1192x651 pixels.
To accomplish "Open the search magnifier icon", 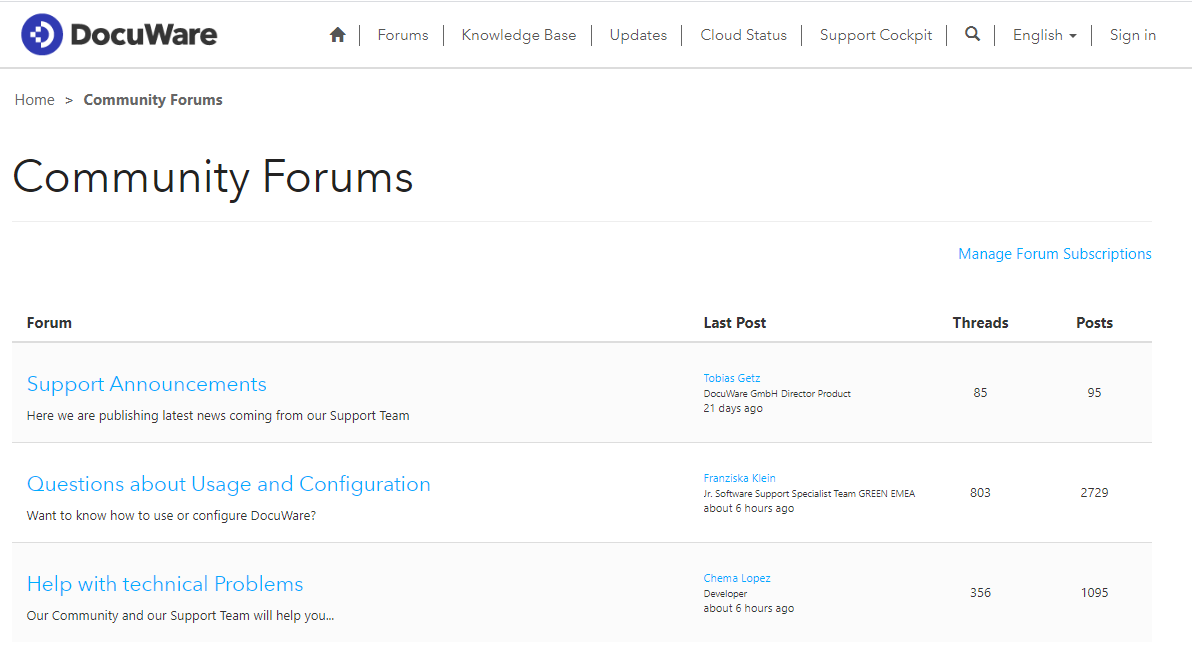I will [972, 34].
